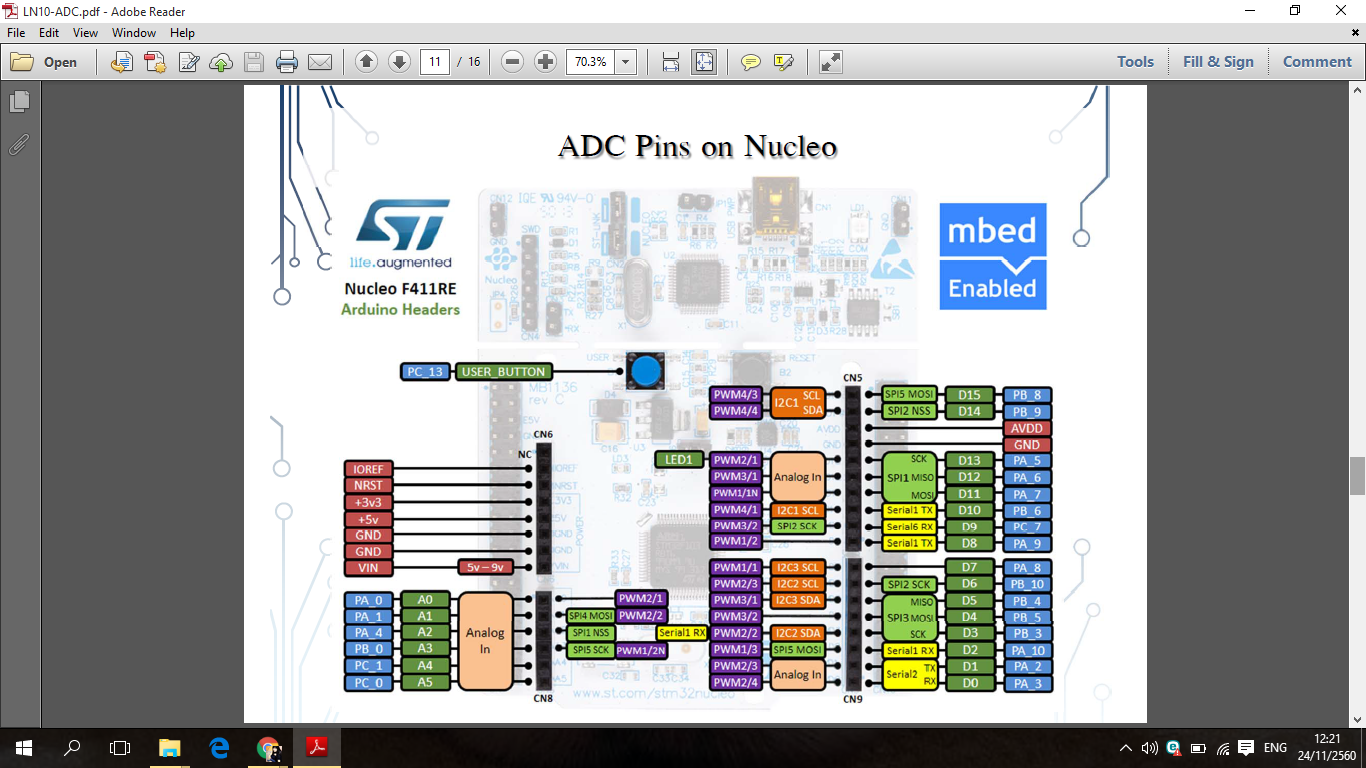Image resolution: width=1366 pixels, height=768 pixels.
Task: Open the Help menu
Action: [x=182, y=33]
